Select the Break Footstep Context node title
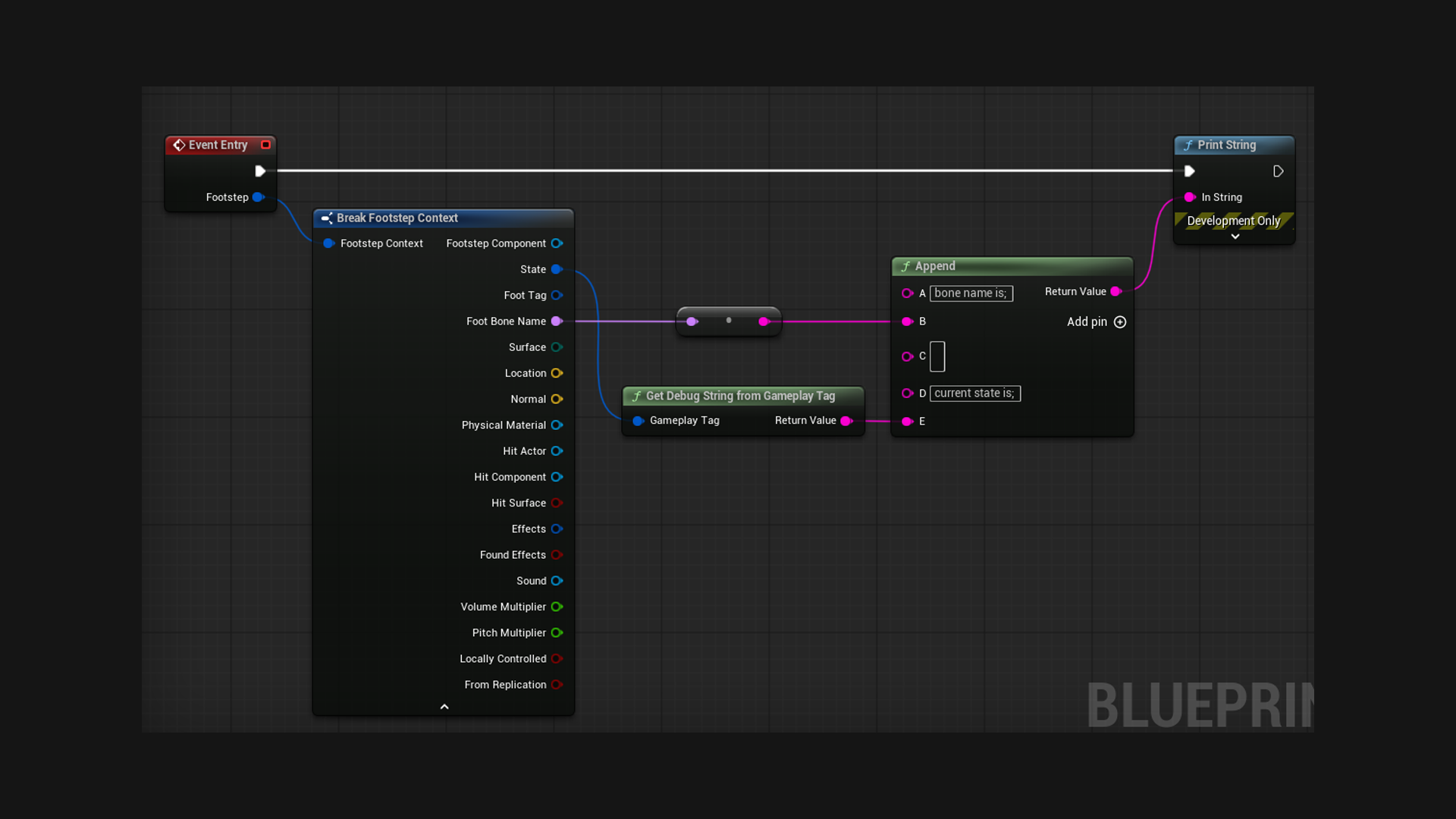1456x819 pixels. click(397, 218)
